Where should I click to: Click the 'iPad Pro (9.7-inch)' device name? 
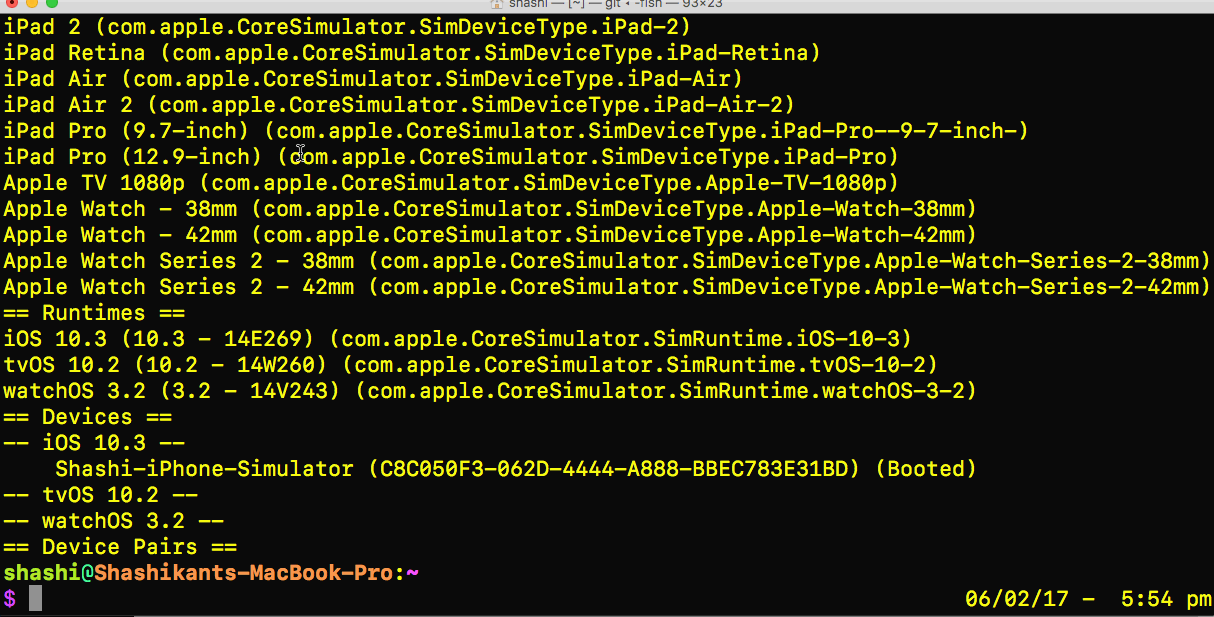click(127, 131)
